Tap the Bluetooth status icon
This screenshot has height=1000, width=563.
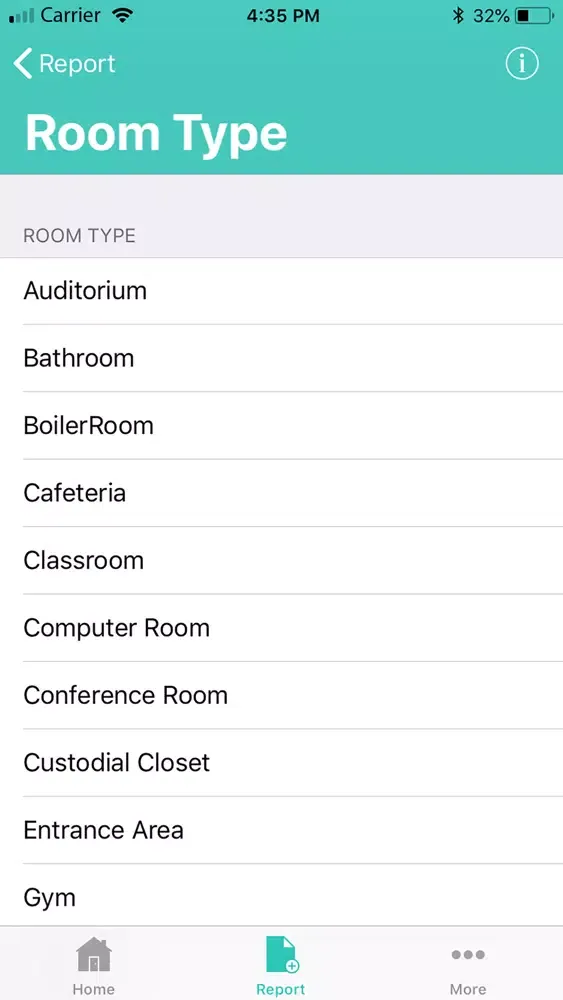click(x=458, y=15)
